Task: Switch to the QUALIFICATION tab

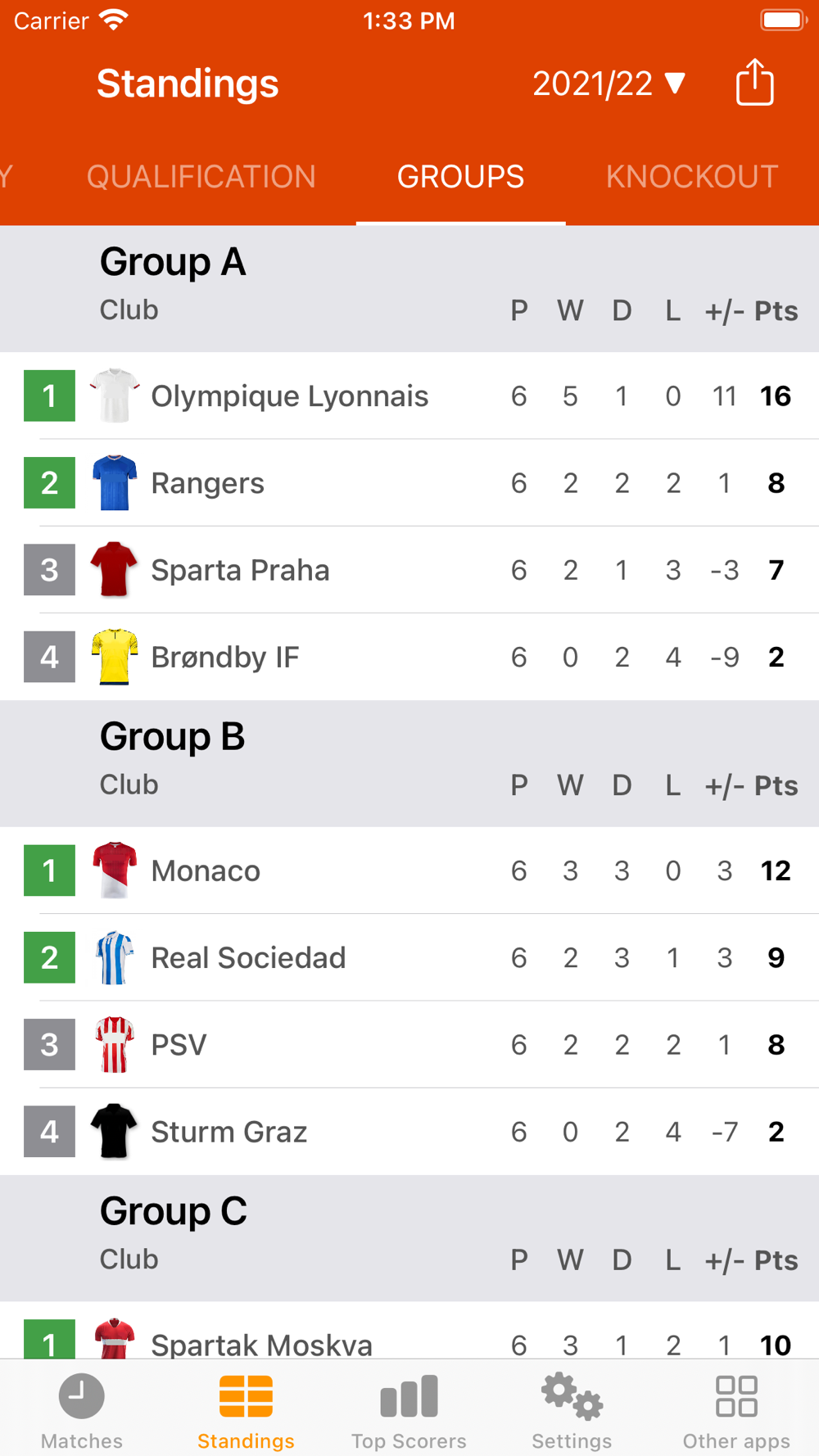Action: point(201,176)
